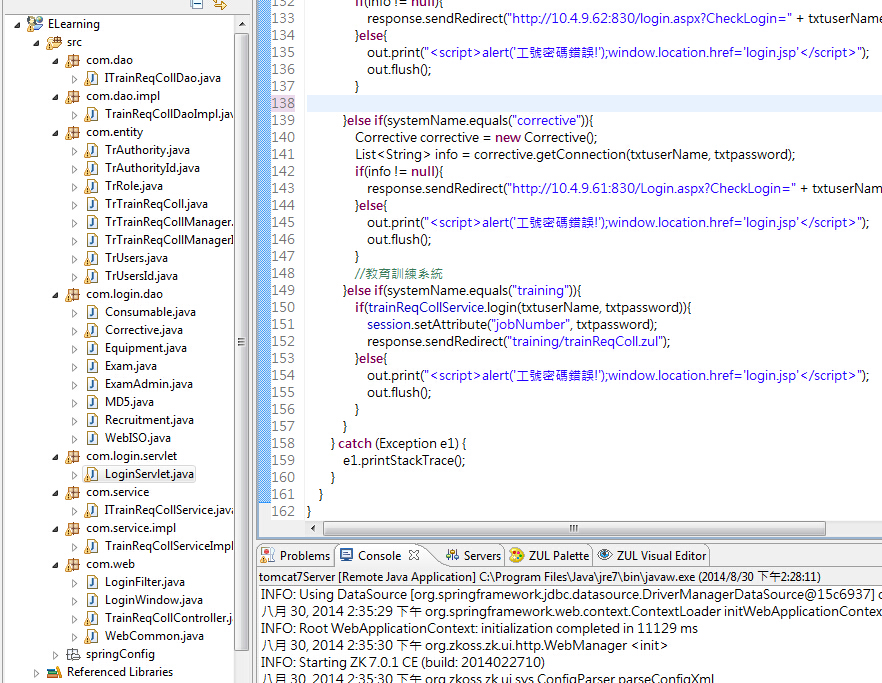Click the Servers view icon

click(452, 555)
